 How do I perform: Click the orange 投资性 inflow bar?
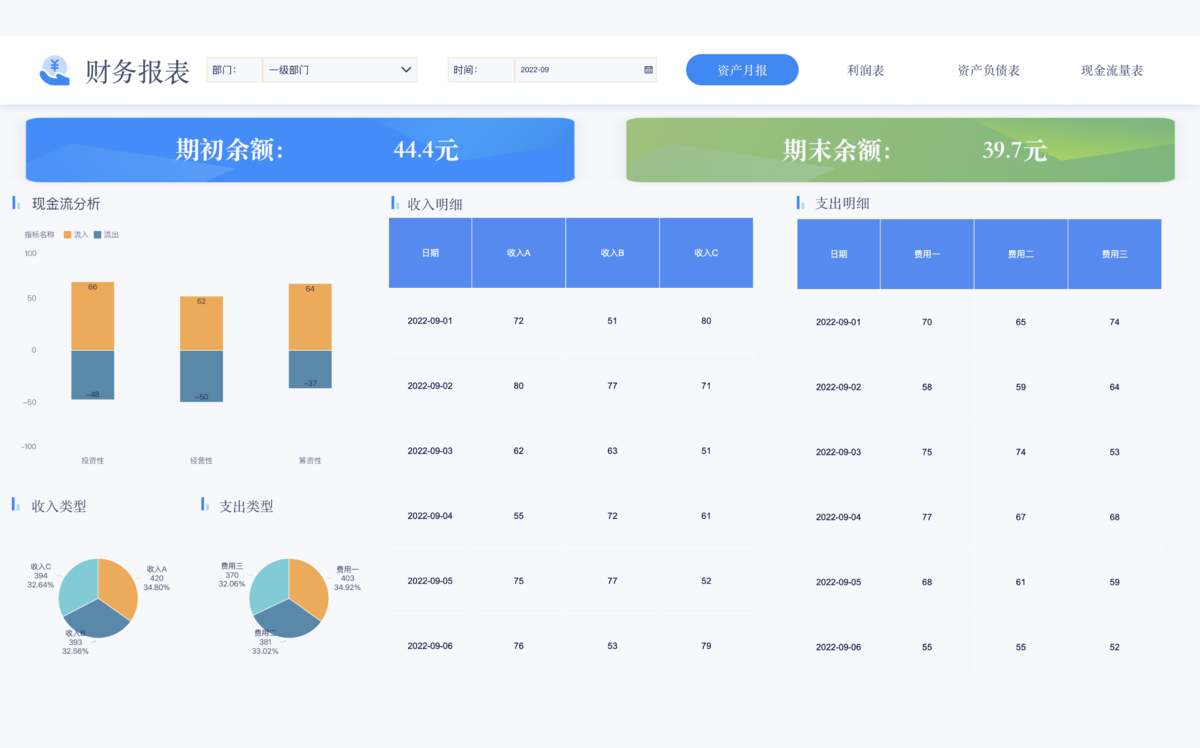93,318
